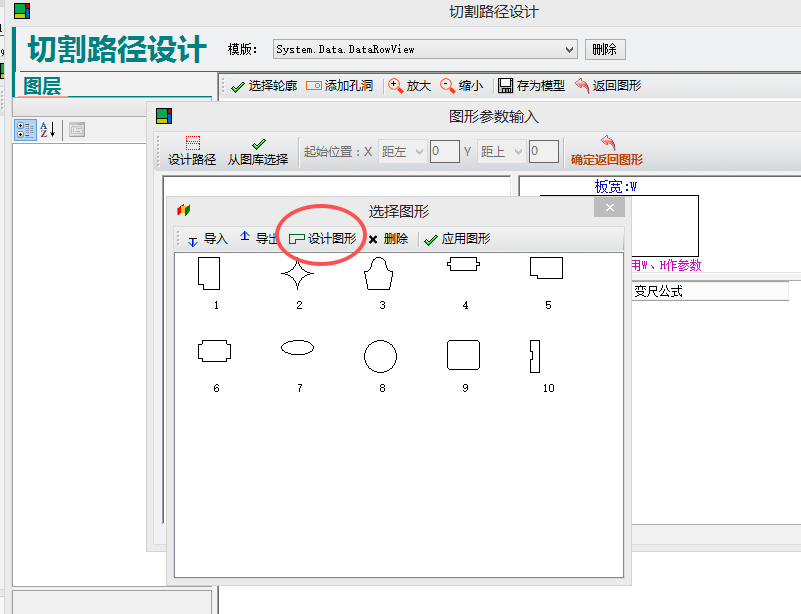Image resolution: width=801 pixels, height=614 pixels.
Task: Click 选择轮廓 in the main toolbar
Action: click(x=264, y=86)
